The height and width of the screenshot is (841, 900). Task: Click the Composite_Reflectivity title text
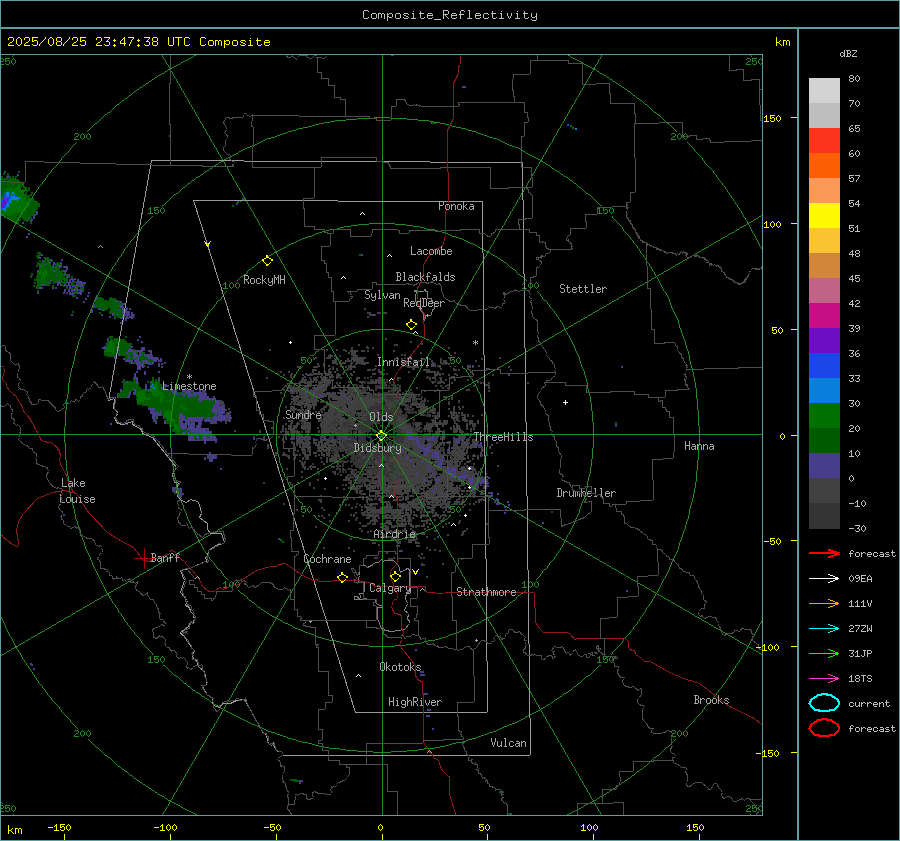450,15
